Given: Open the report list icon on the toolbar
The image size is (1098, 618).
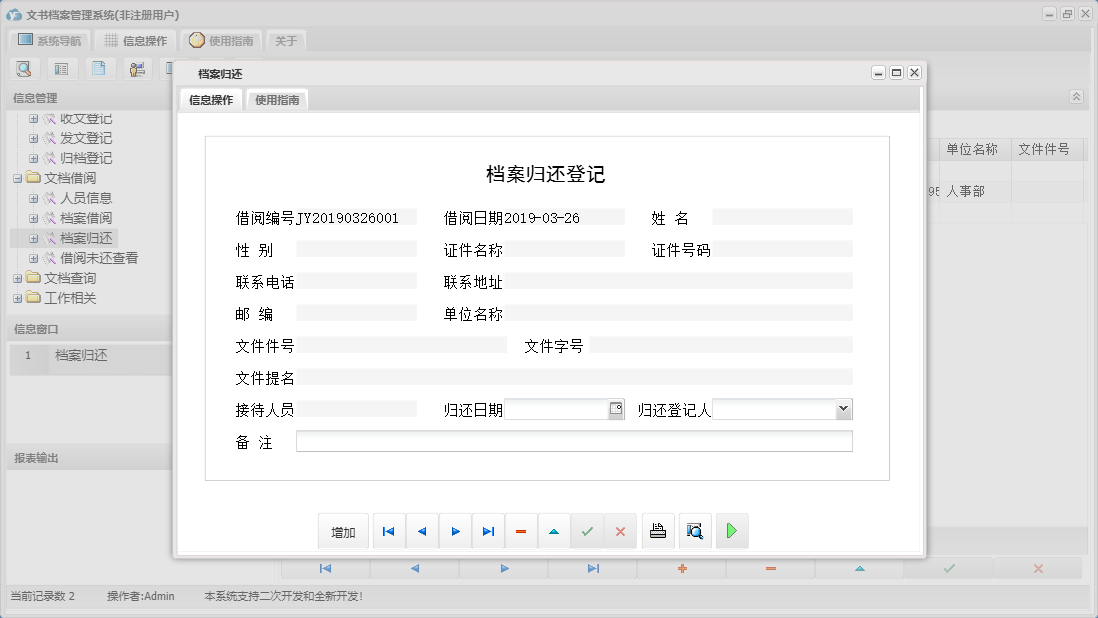Looking at the screenshot, I should tap(61, 68).
